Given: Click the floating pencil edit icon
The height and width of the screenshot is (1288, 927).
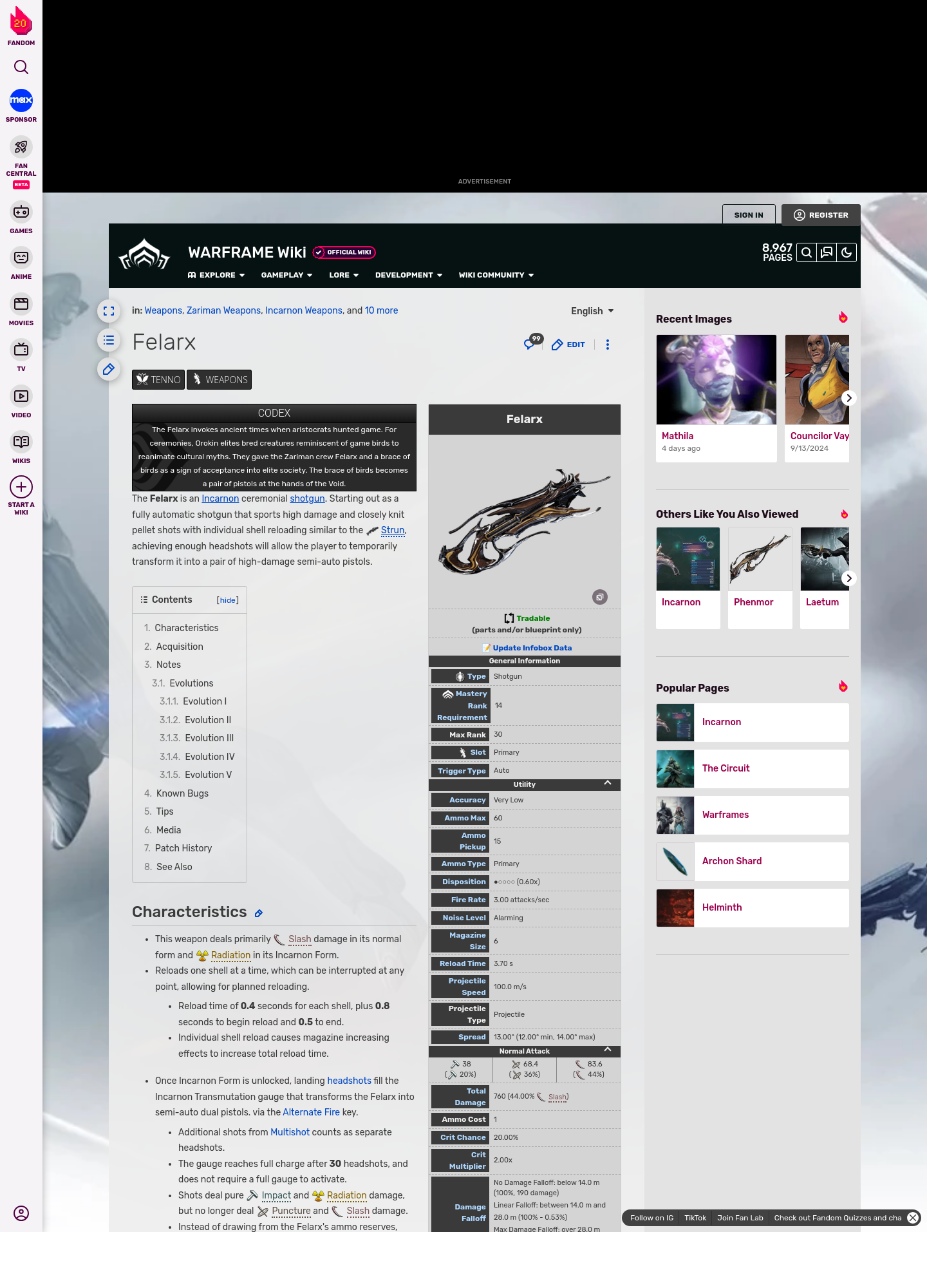Looking at the screenshot, I should point(109,369).
